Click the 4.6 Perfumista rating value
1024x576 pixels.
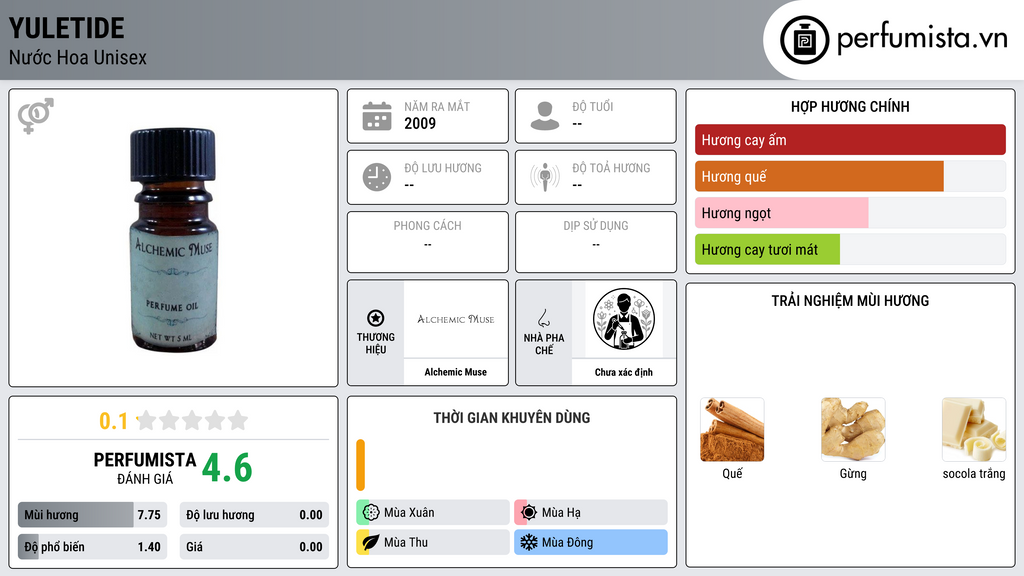tap(227, 468)
